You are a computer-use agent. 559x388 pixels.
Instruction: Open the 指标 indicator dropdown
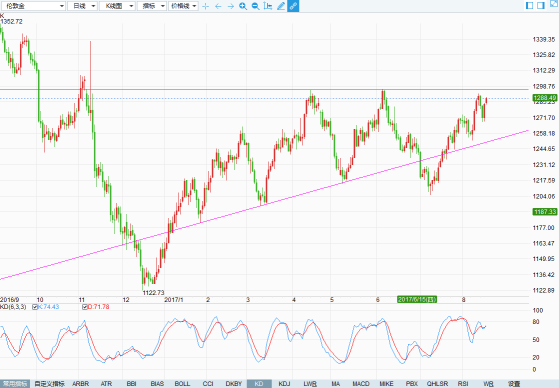tap(152, 6)
